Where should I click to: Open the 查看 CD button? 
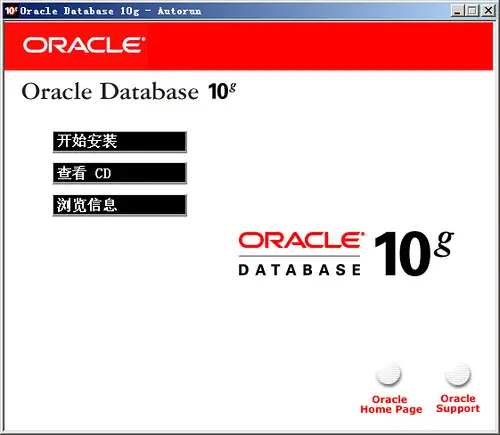120,173
